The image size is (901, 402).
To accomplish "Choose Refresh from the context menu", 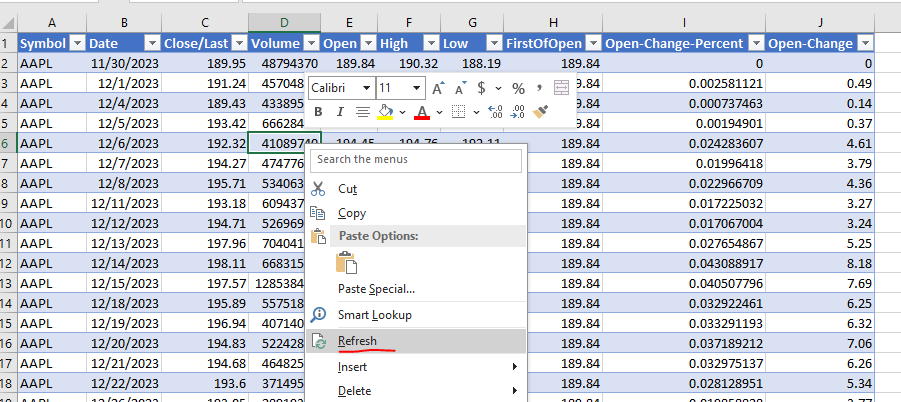I will (416, 341).
